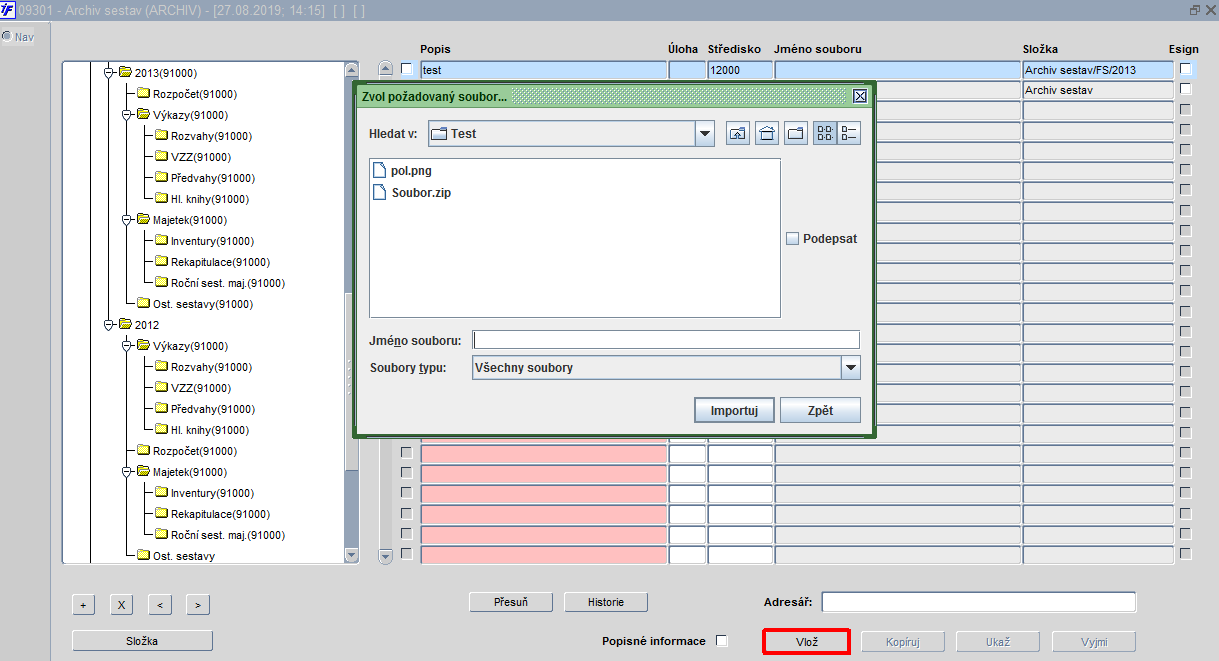This screenshot has height=661, width=1219.
Task: Click the Zpět button
Action: tap(820, 410)
